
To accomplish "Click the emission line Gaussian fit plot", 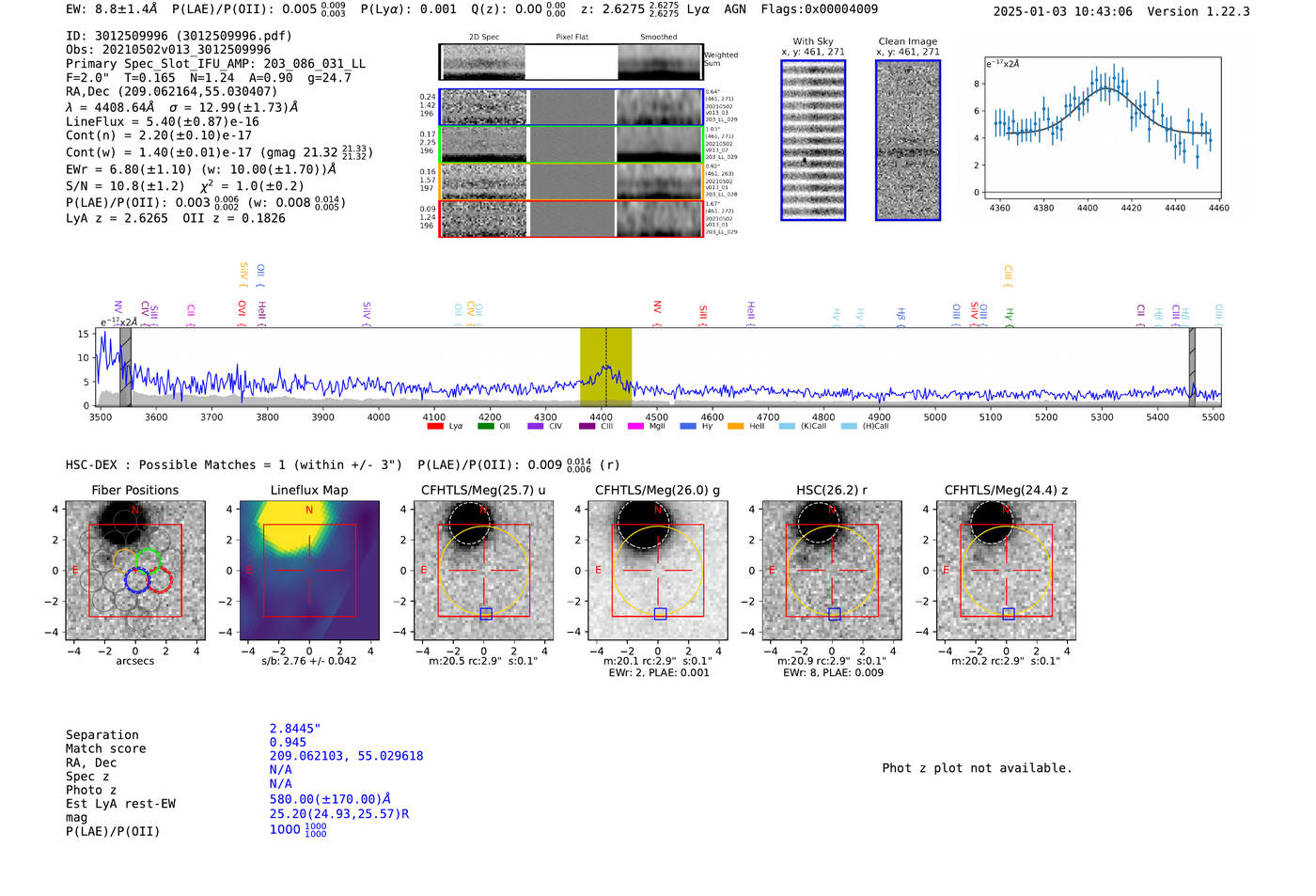I will point(1103,128).
